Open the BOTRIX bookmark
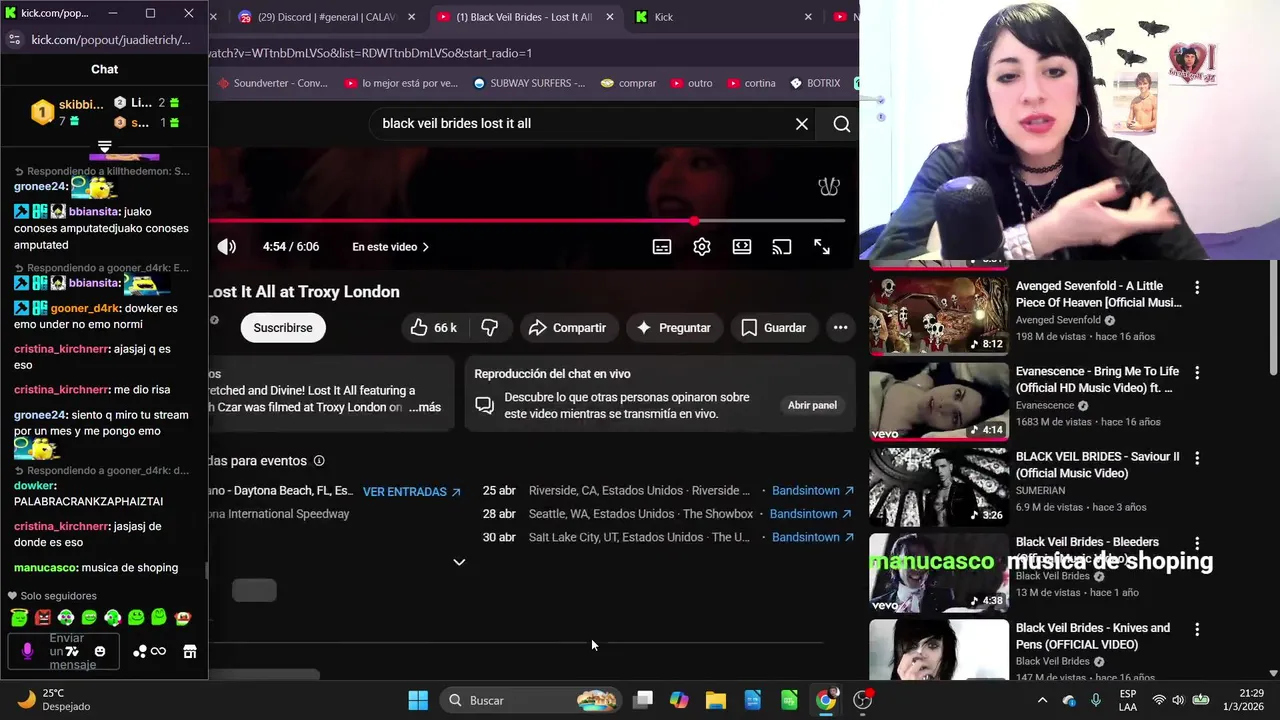The image size is (1280, 720). pos(814,83)
